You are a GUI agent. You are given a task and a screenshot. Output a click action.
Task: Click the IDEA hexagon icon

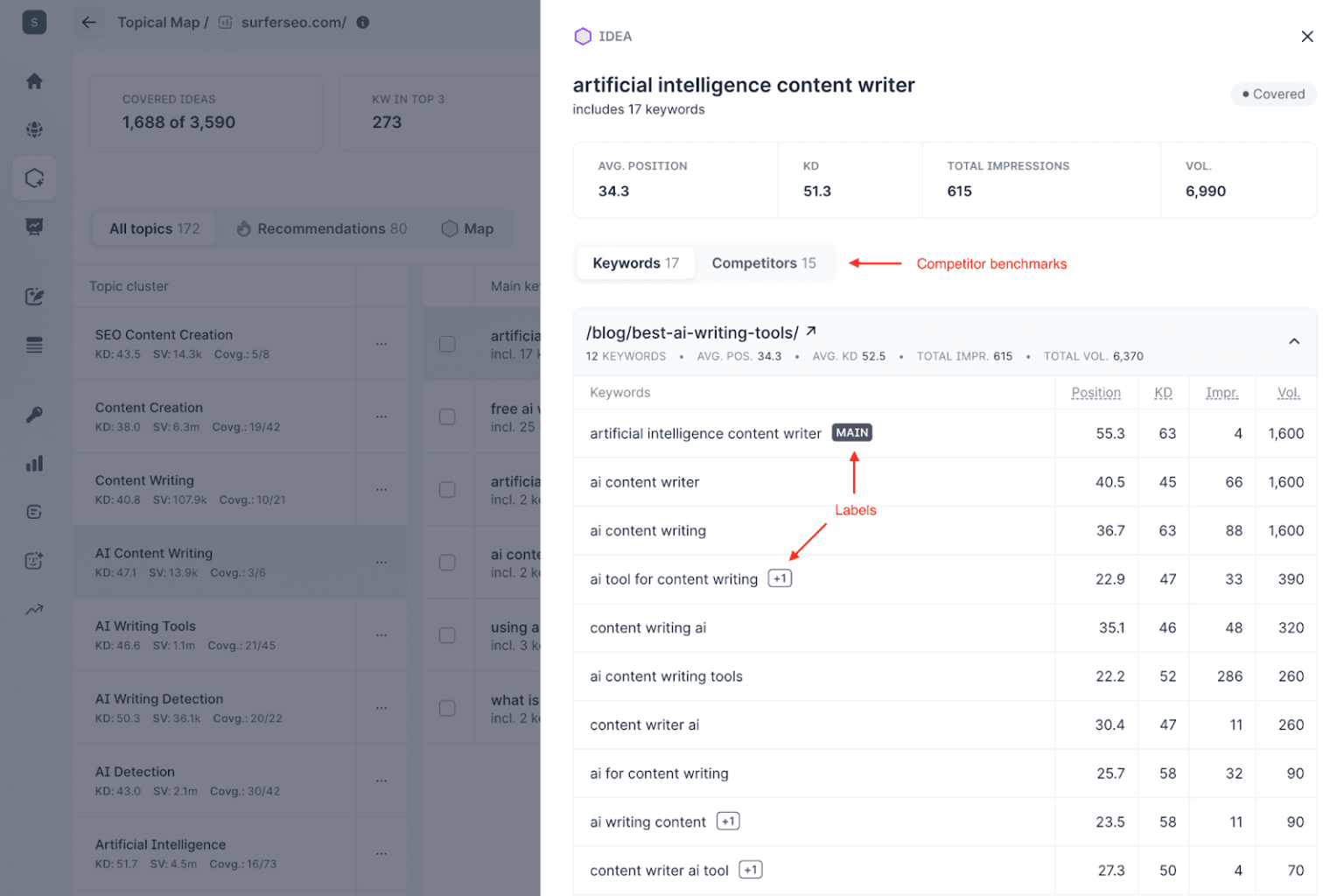tap(583, 36)
